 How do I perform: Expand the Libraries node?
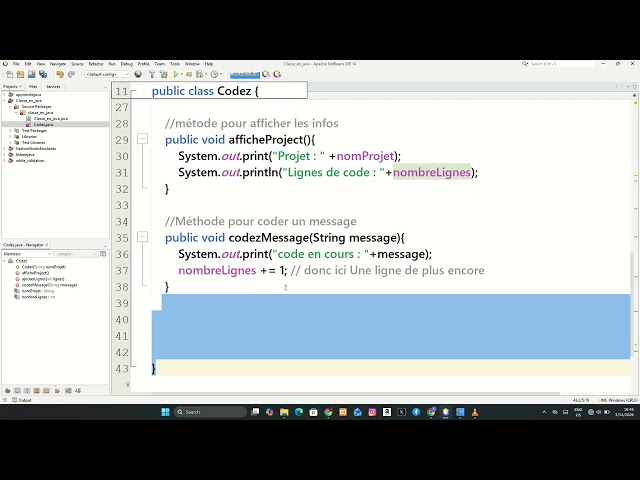[10, 137]
